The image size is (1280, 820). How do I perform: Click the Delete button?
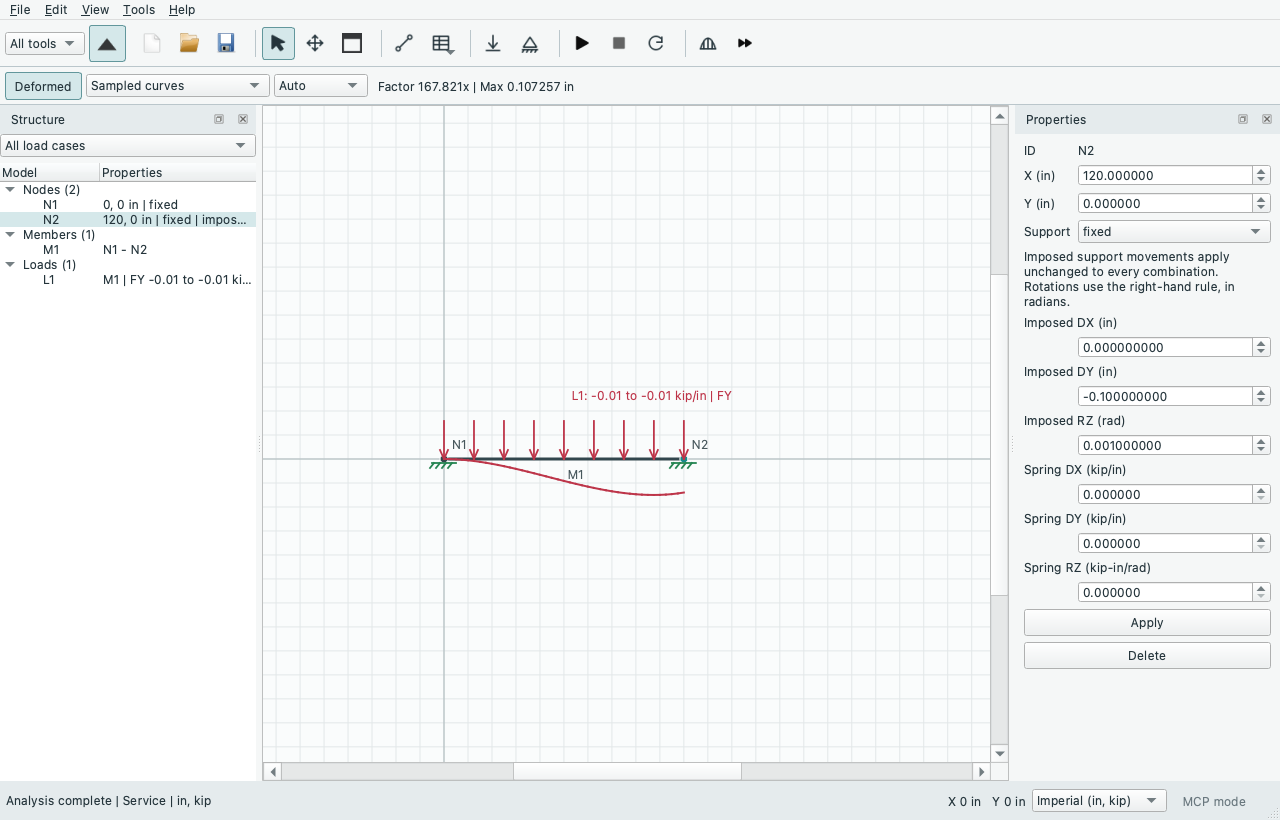coord(1147,656)
